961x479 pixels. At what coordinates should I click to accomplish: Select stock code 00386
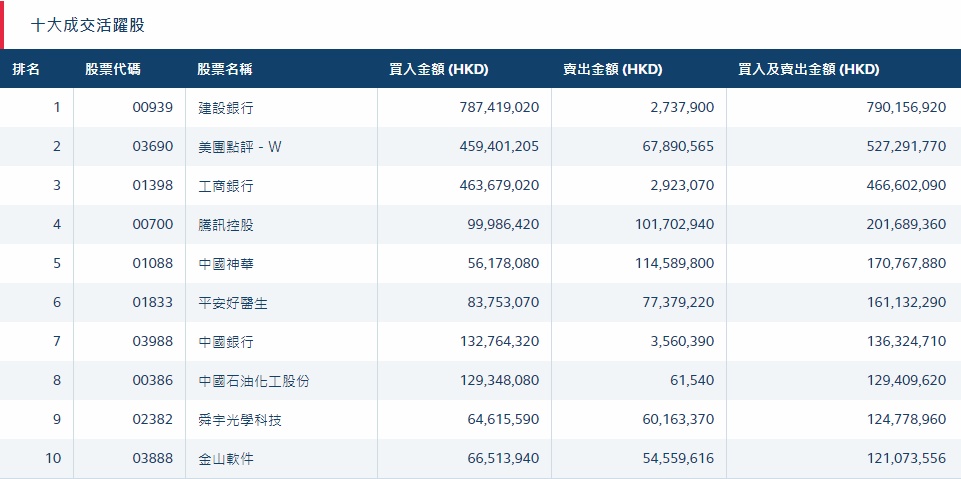pos(153,380)
